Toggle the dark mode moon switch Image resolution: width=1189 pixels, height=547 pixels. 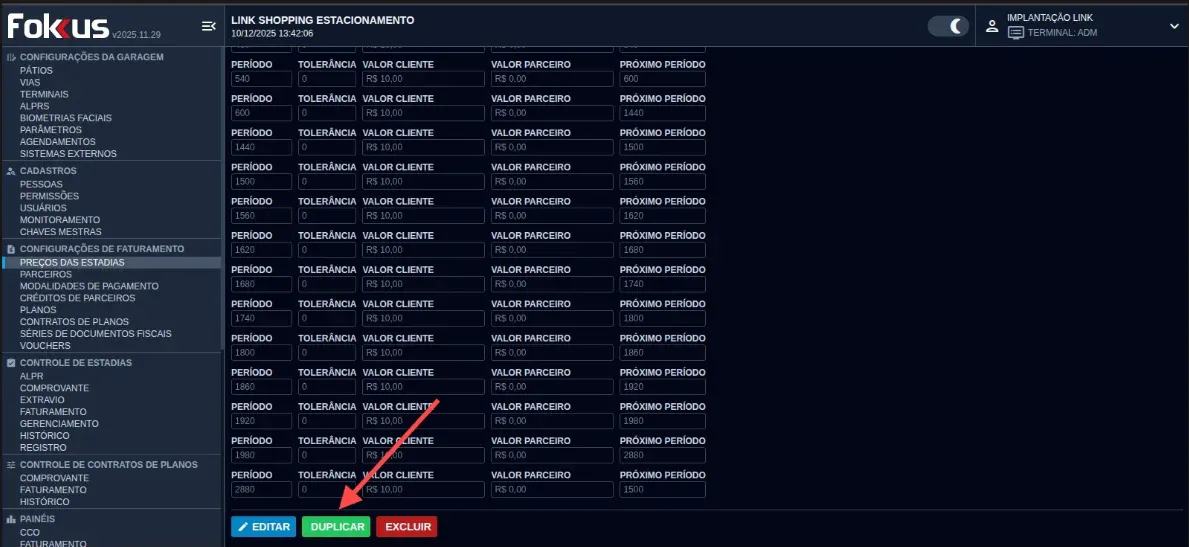point(948,26)
